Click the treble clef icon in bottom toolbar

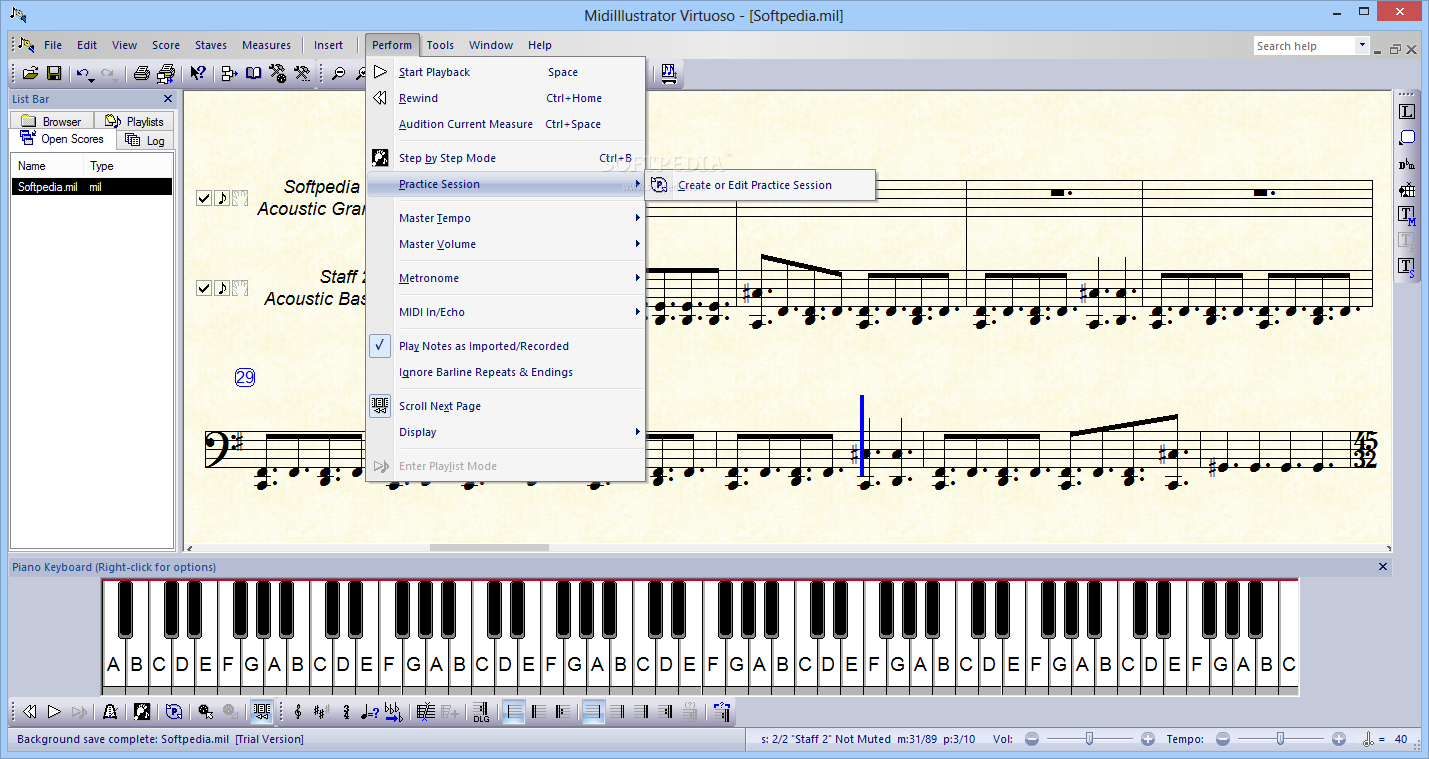[x=297, y=712]
